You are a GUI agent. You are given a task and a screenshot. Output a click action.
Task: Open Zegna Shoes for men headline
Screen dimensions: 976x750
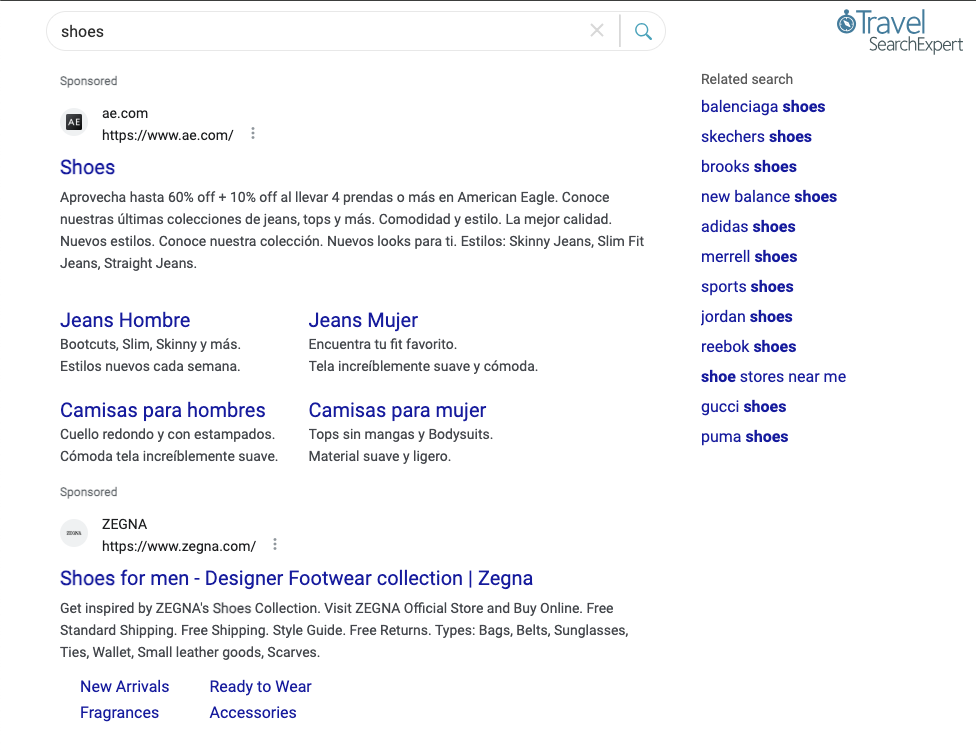coord(296,578)
